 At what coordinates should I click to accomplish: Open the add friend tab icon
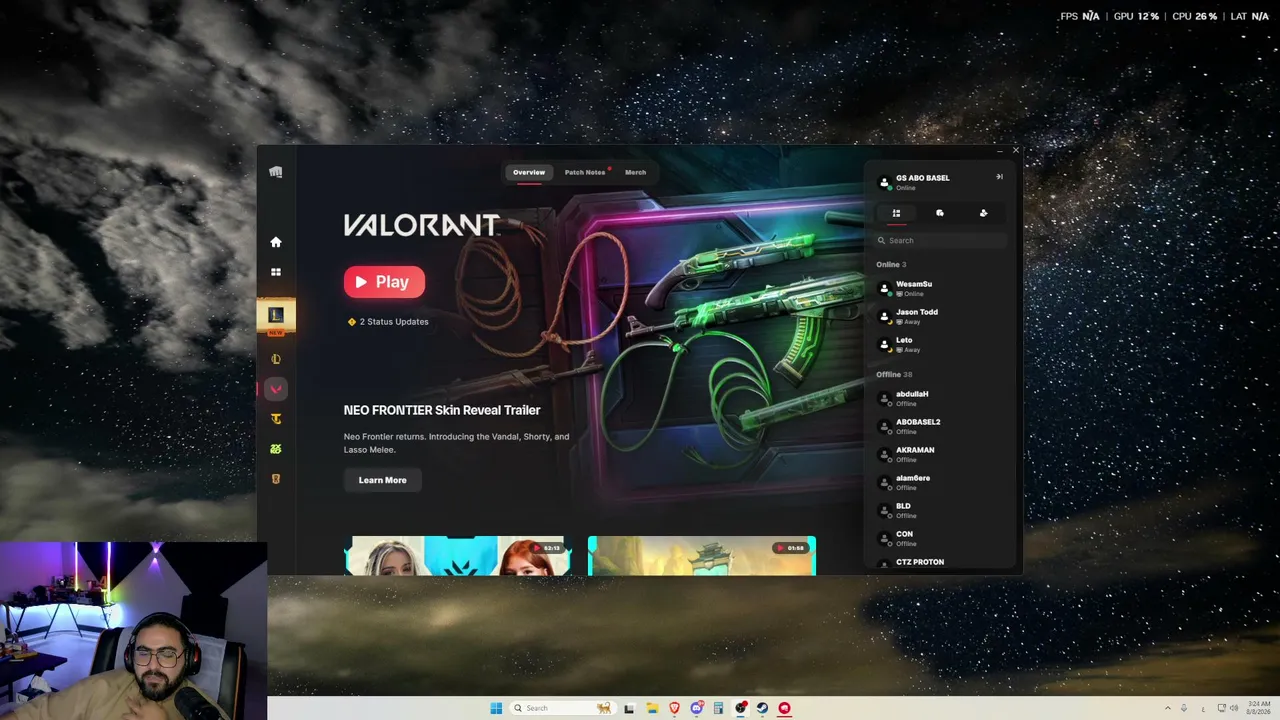click(x=983, y=213)
